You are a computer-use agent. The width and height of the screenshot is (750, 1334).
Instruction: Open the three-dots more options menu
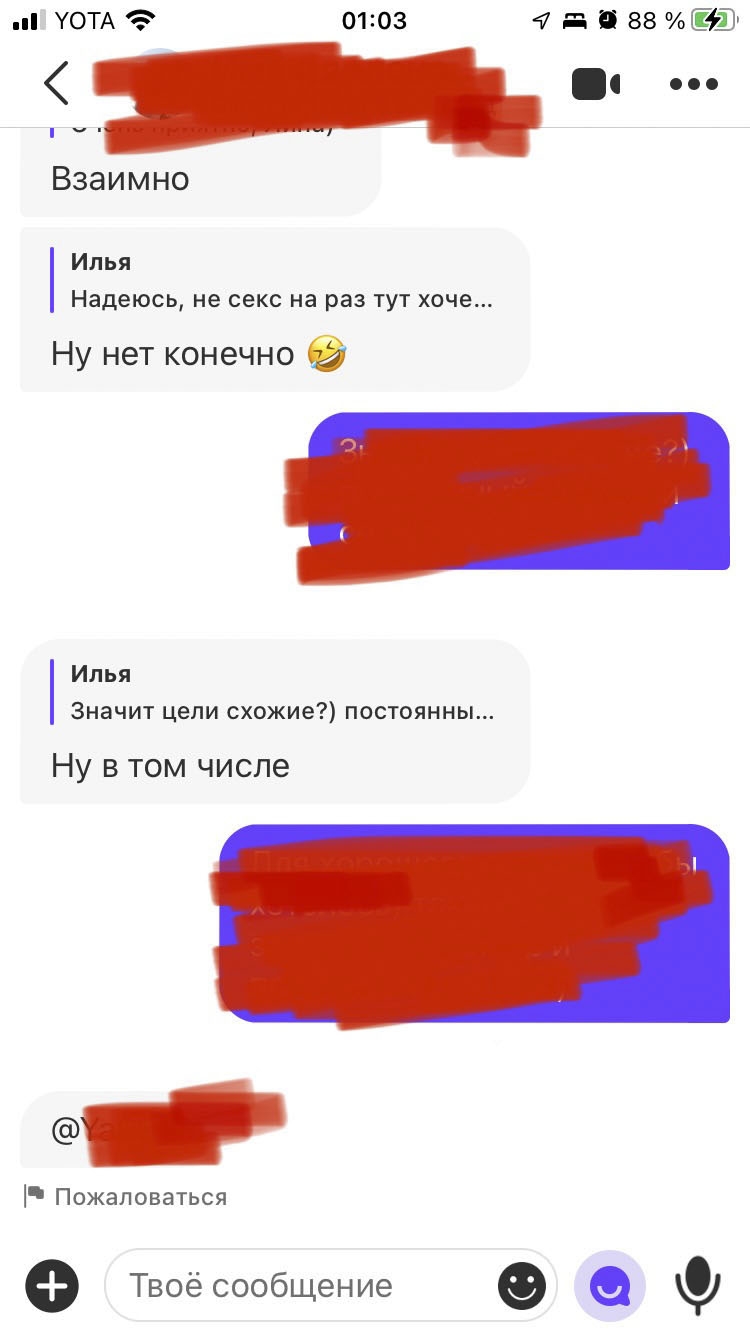point(694,84)
